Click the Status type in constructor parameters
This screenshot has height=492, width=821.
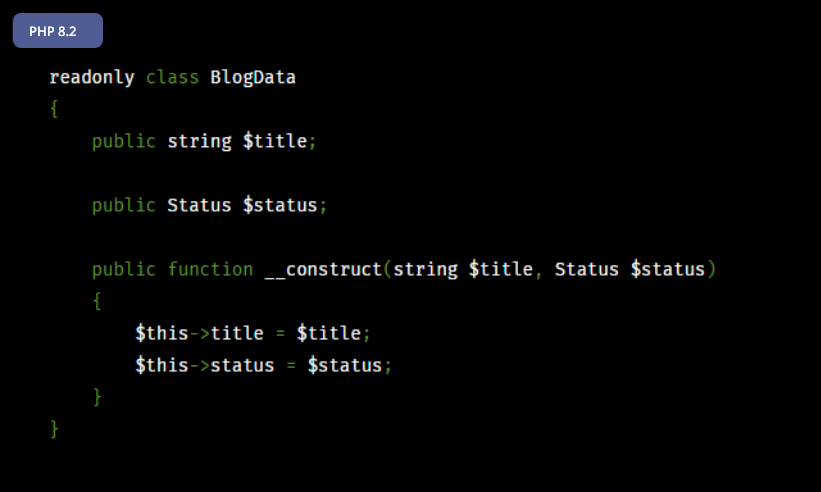pyautogui.click(x=586, y=270)
